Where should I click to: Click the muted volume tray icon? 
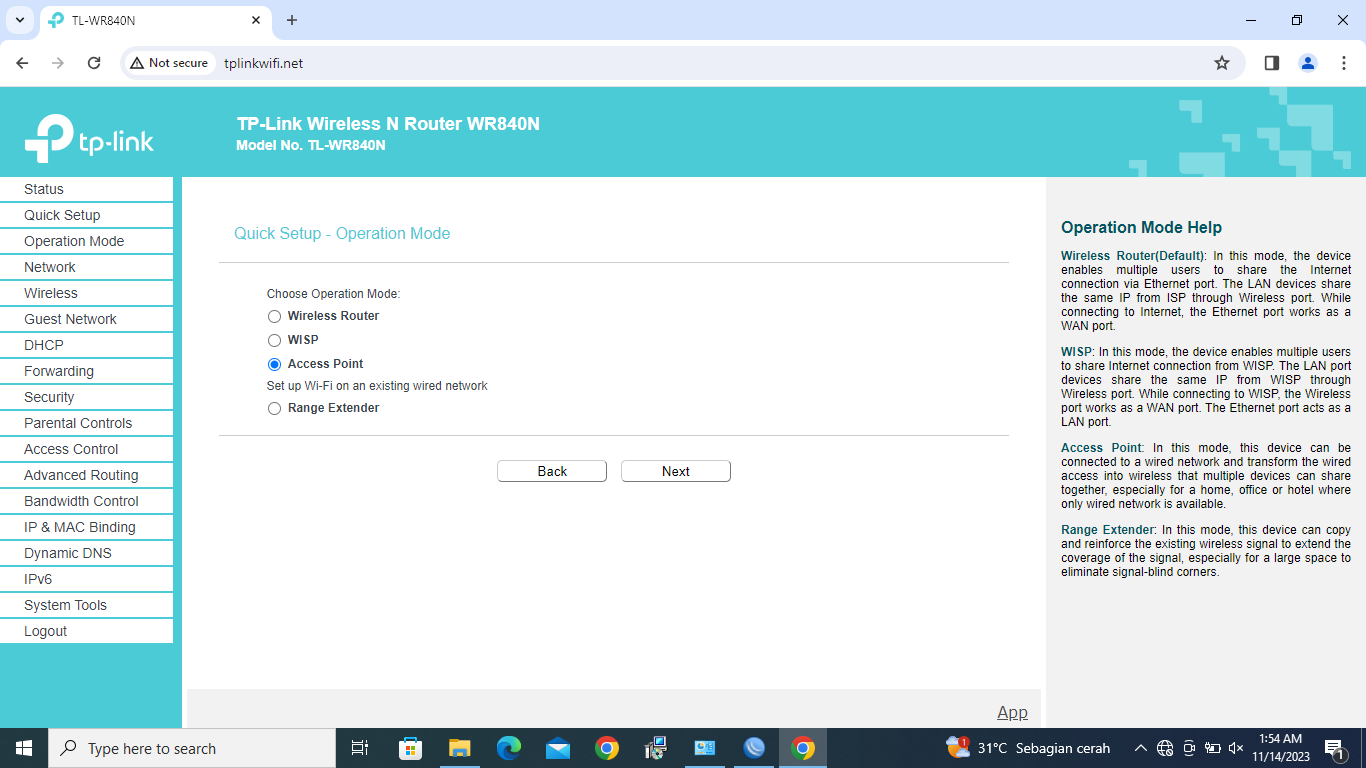pyautogui.click(x=1236, y=748)
